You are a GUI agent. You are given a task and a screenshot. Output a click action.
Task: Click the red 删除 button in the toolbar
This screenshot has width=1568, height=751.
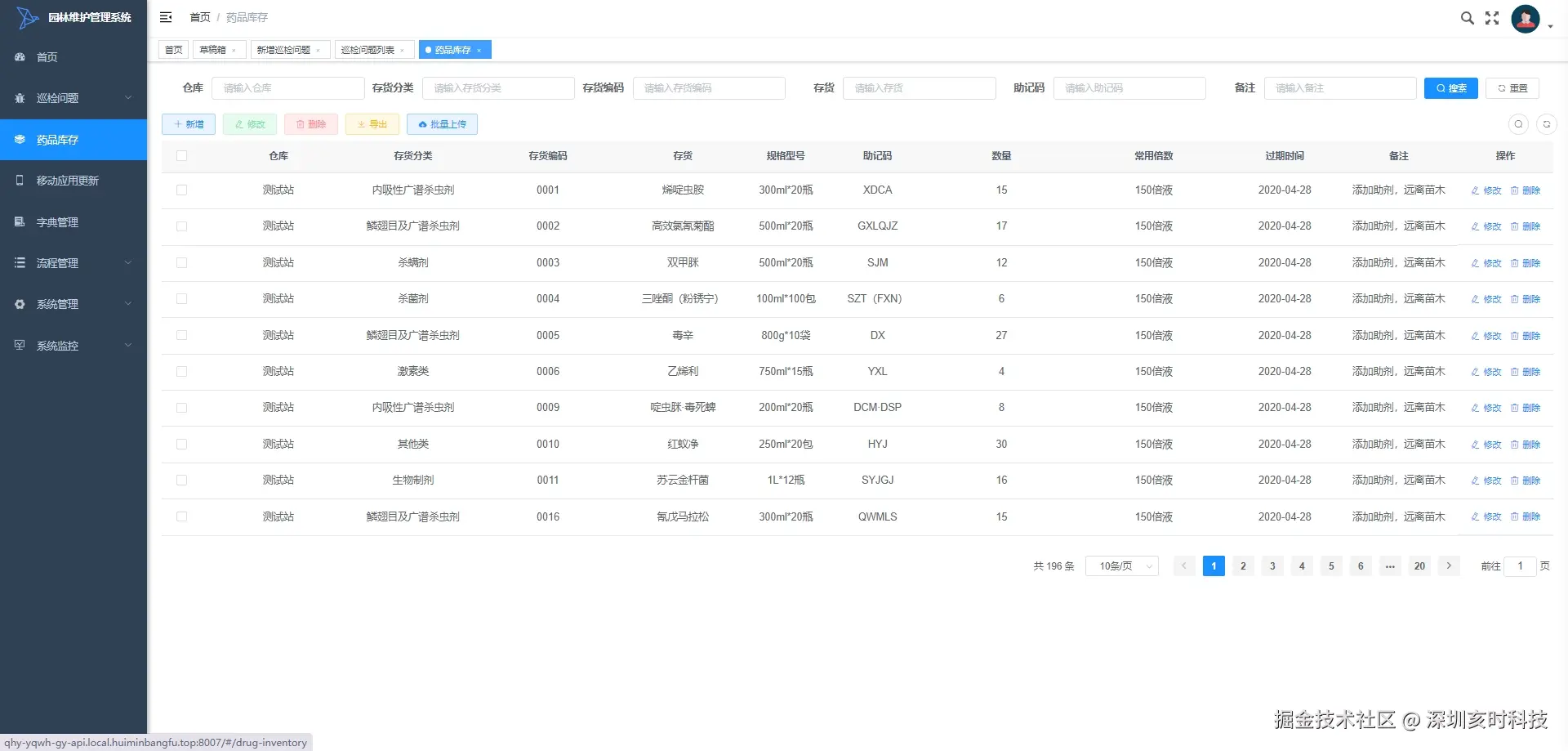tap(311, 124)
